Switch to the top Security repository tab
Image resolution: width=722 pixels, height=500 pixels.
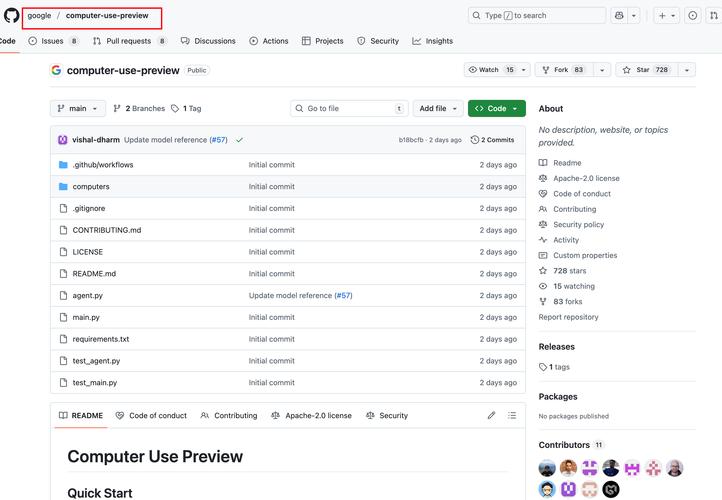click(x=378, y=41)
